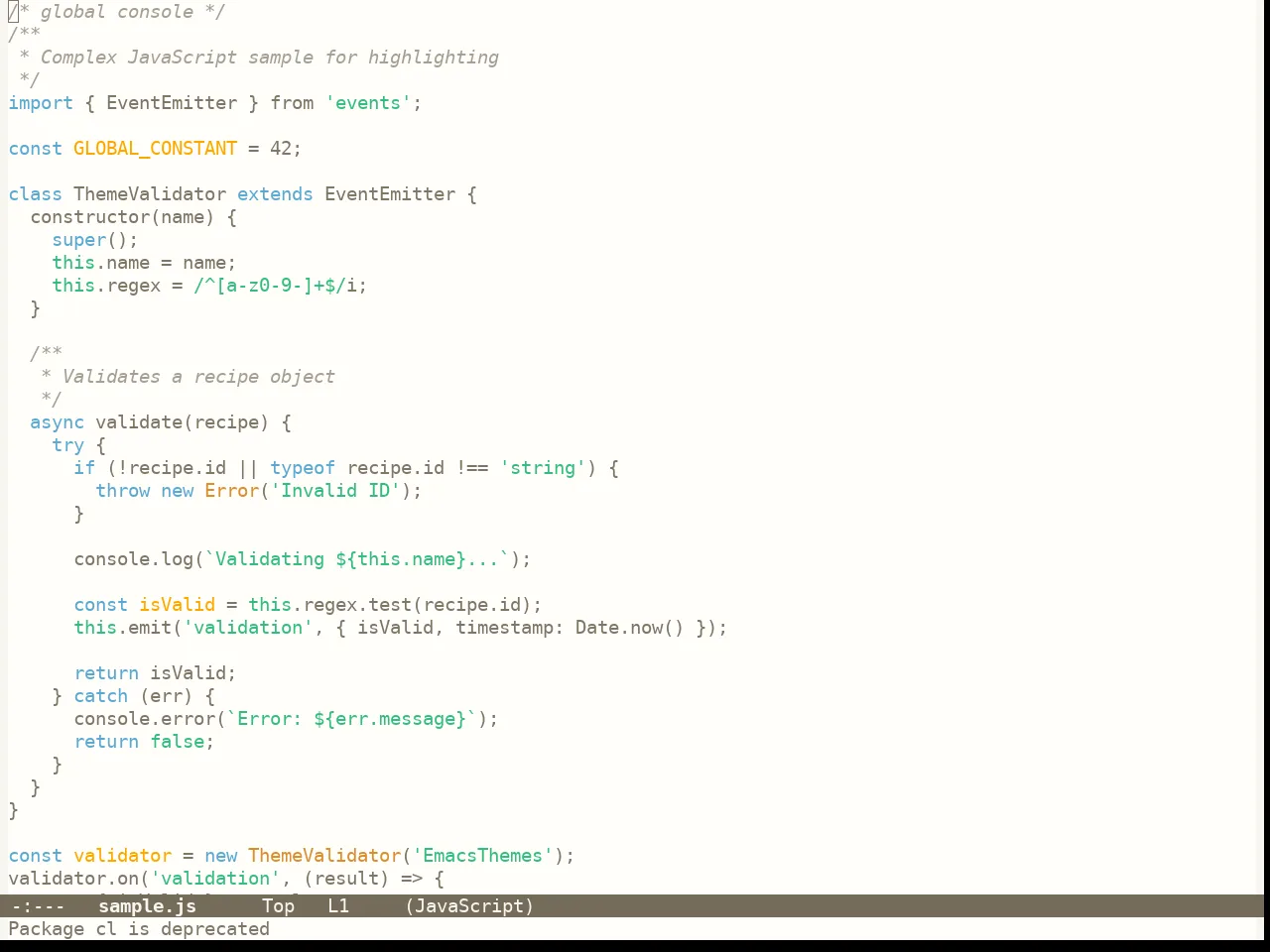
Task: Click the '/* global console */' comment line
Action: coord(117,11)
